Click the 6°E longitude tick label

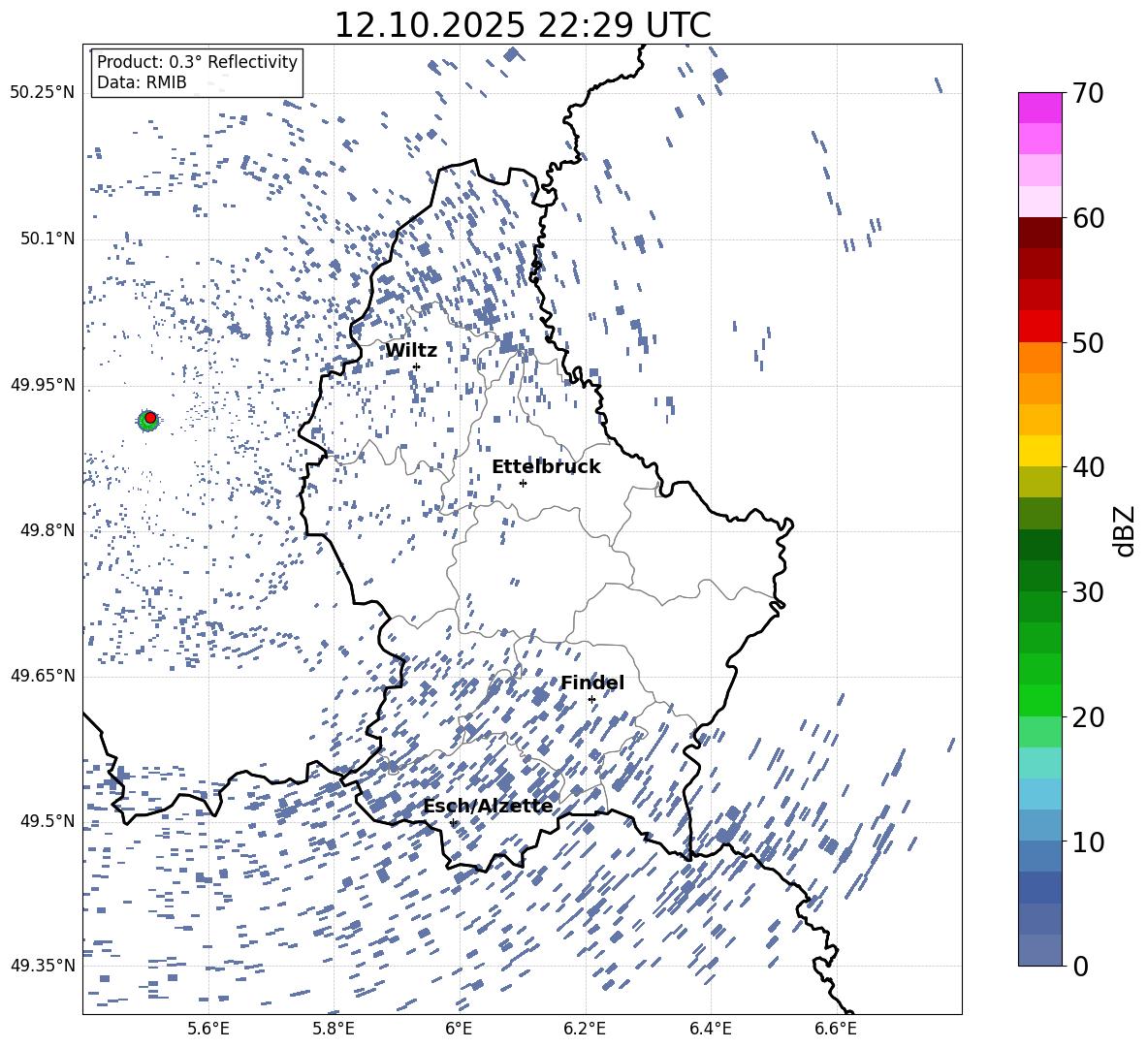coord(459,1029)
